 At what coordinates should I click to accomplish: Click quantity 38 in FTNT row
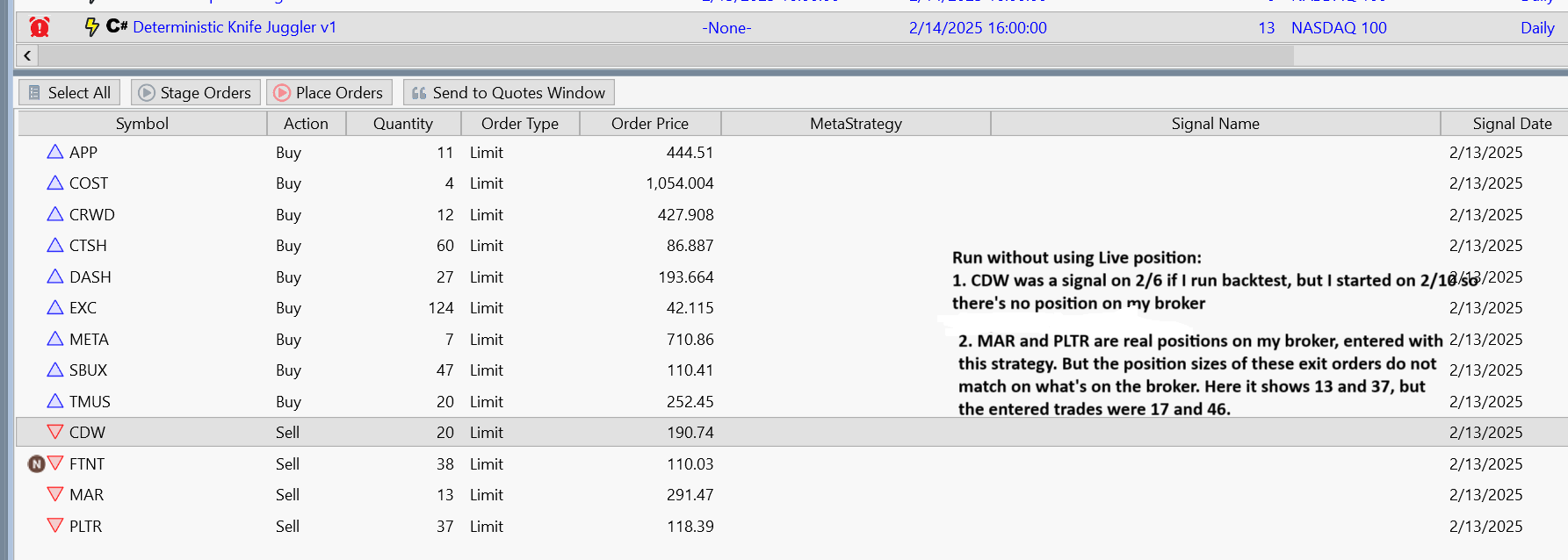point(445,464)
